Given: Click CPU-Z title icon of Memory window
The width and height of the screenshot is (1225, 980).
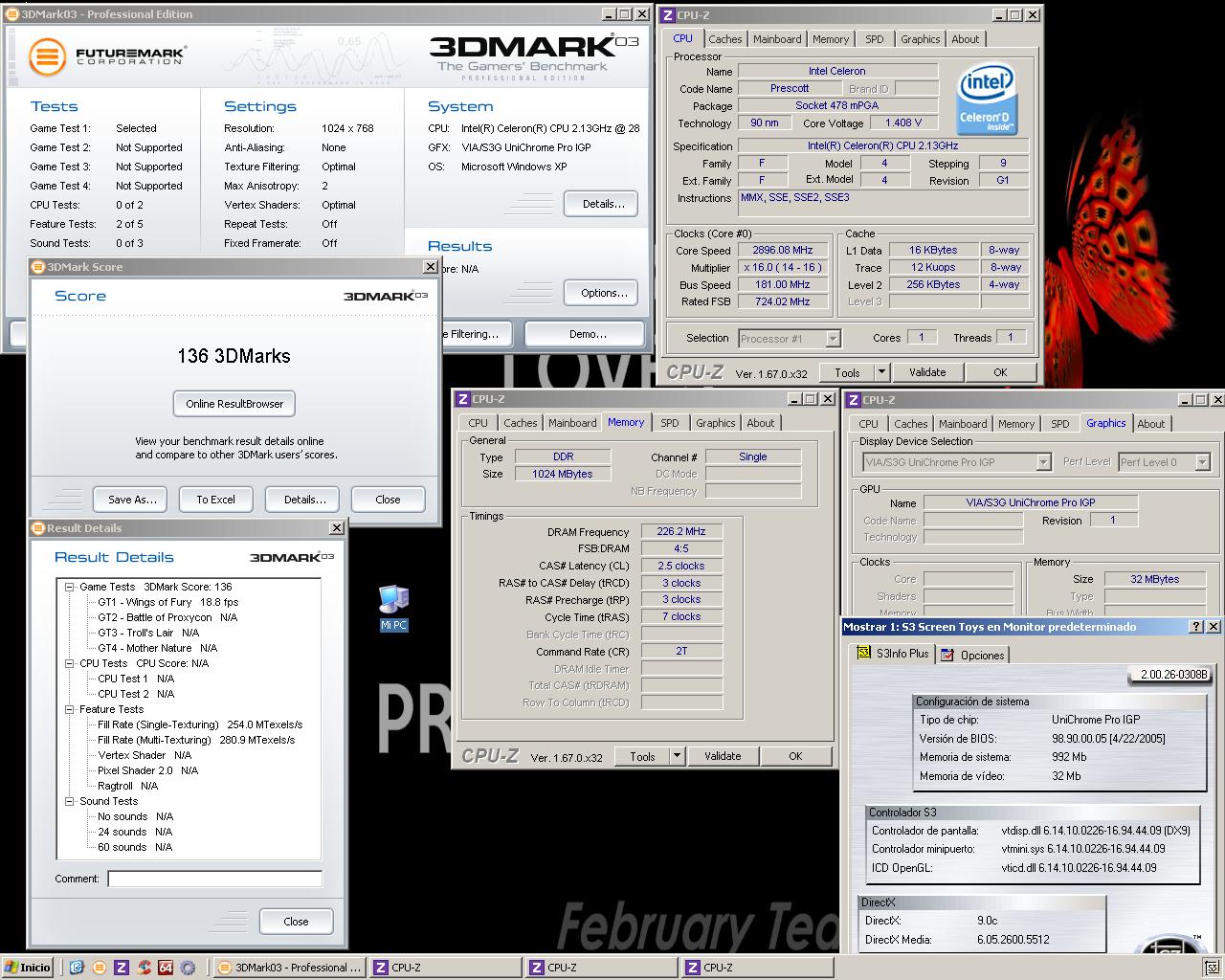Looking at the screenshot, I should pyautogui.click(x=463, y=399).
